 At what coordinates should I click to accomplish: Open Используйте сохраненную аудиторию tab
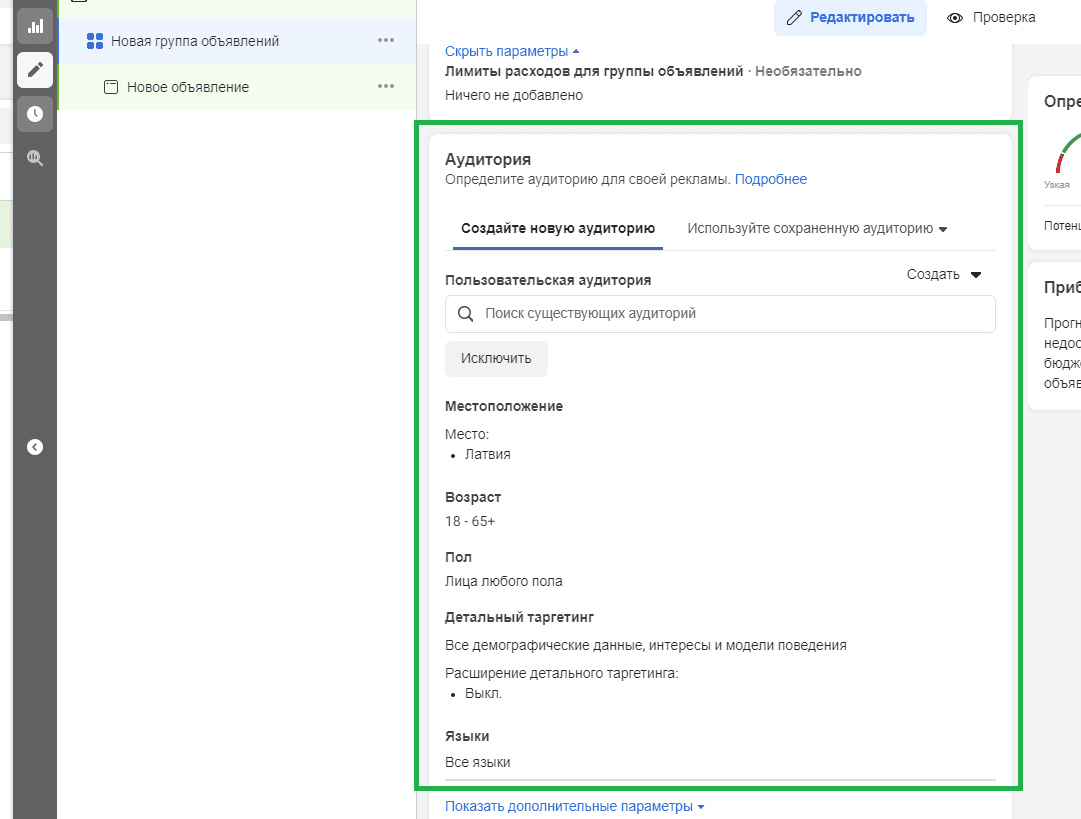(817, 228)
